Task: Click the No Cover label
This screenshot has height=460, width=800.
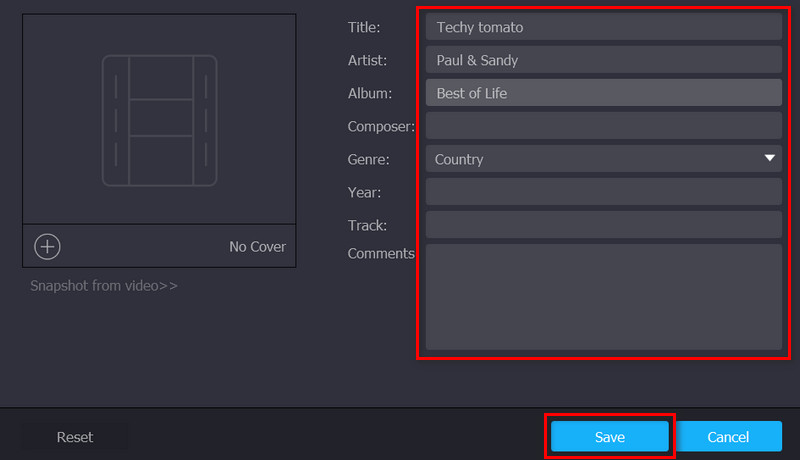Action: (x=257, y=247)
